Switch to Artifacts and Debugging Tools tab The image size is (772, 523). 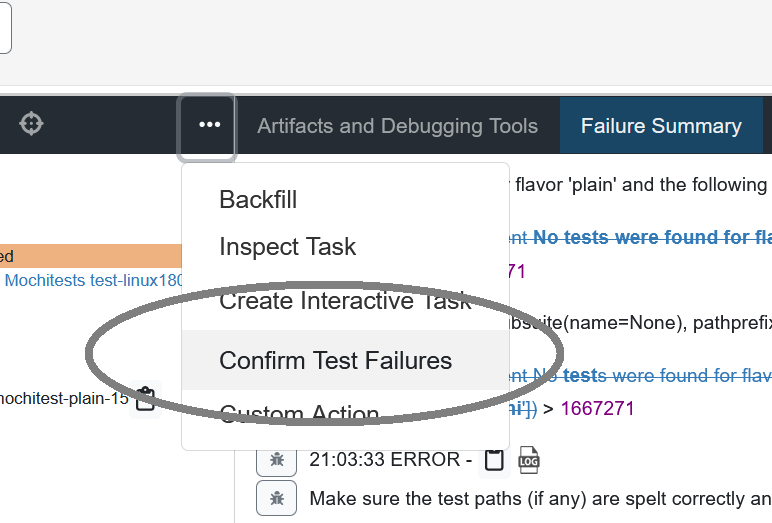point(397,126)
